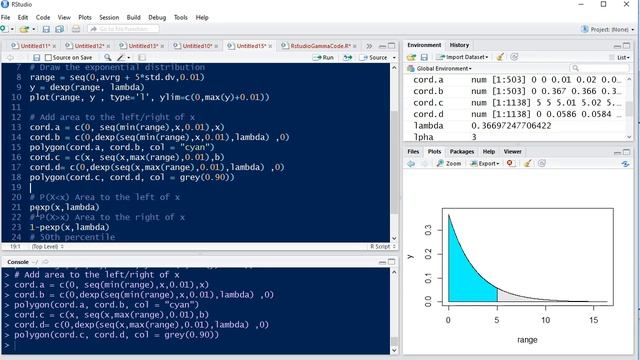
Task: Refresh the Environment pane
Action: (514, 57)
